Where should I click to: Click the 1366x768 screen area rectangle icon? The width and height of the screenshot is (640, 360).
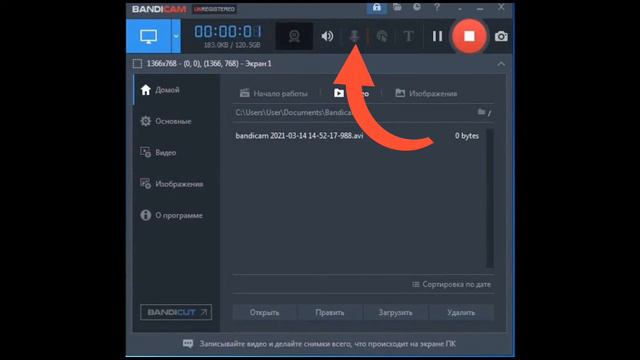[138, 64]
